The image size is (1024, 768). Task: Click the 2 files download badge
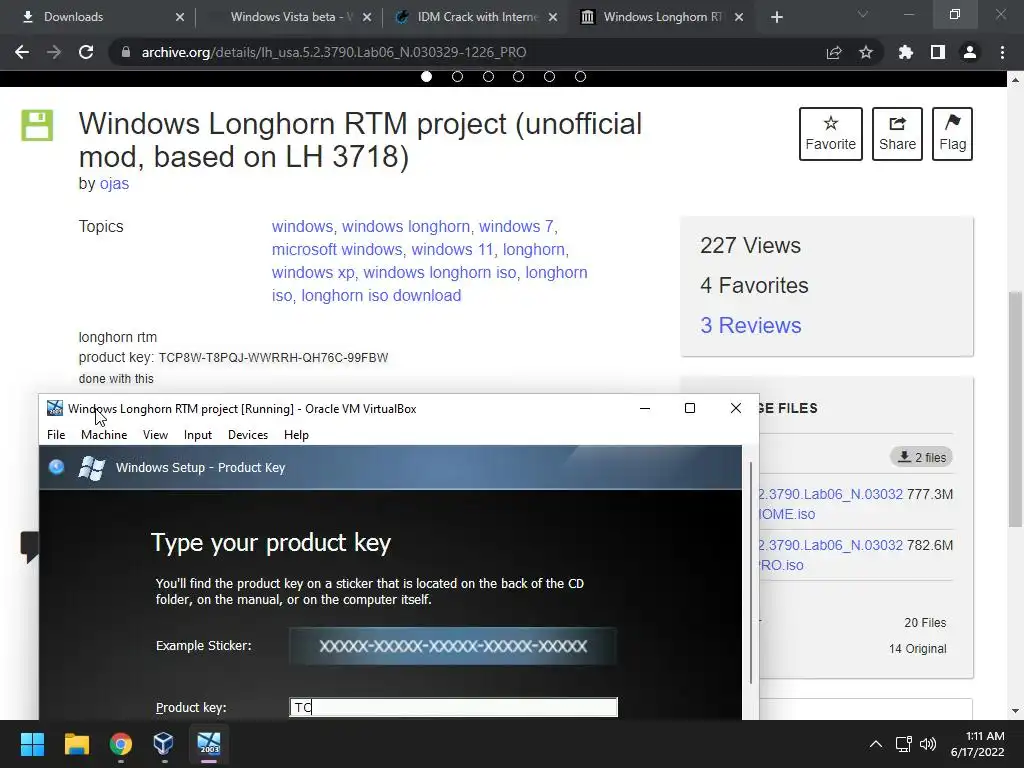[921, 457]
